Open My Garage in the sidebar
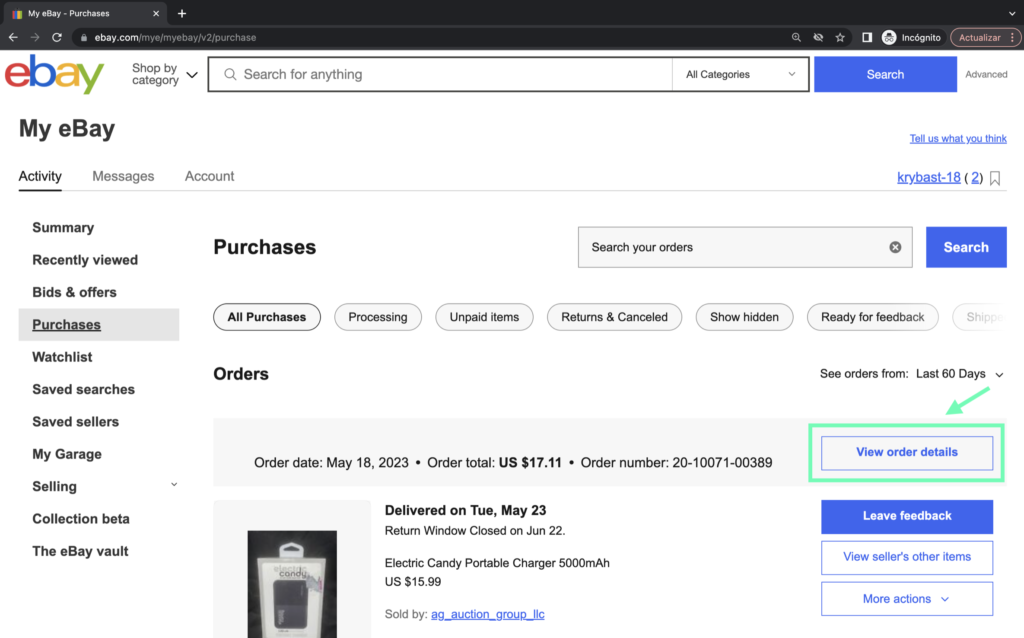1024x638 pixels. (x=67, y=454)
